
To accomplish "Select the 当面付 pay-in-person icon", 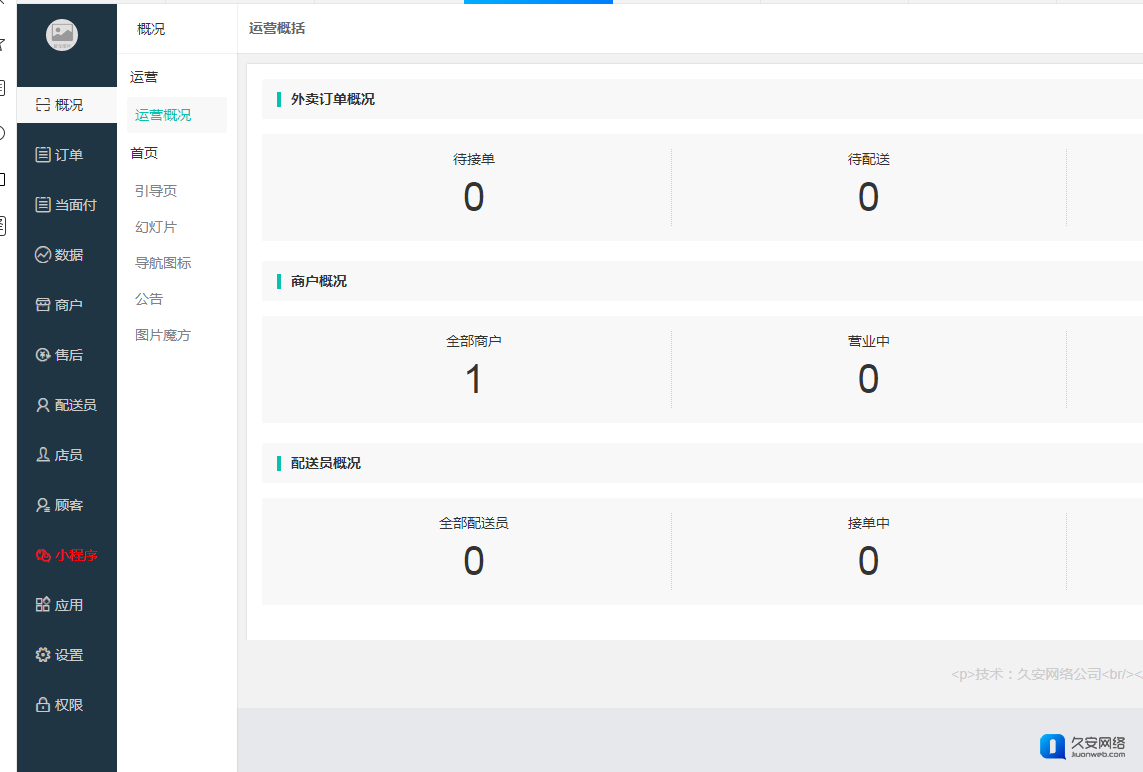I will pyautogui.click(x=43, y=205).
